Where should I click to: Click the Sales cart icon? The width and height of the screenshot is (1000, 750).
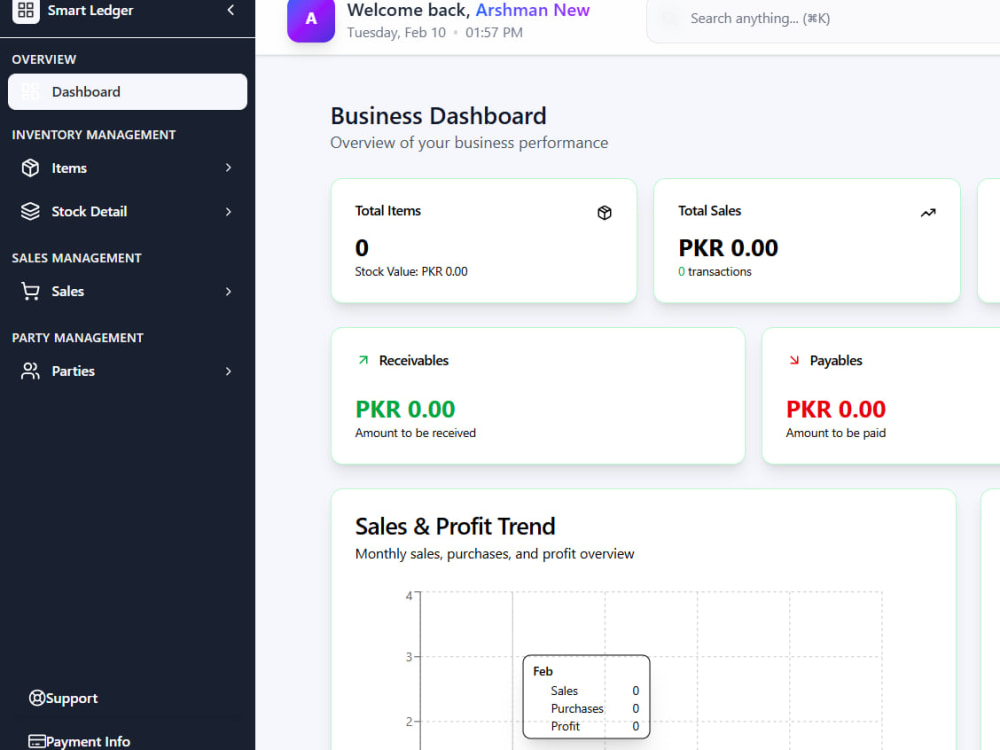click(30, 291)
